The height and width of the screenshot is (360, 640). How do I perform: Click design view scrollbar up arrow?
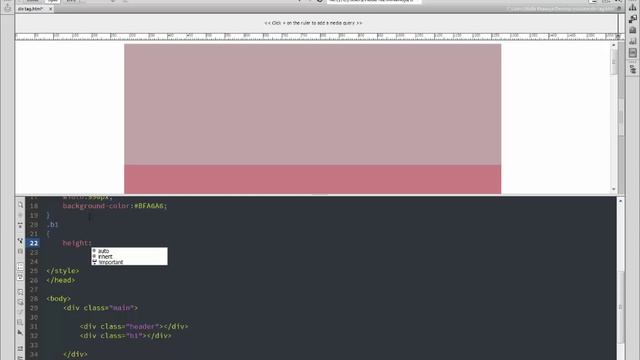[x=613, y=45]
